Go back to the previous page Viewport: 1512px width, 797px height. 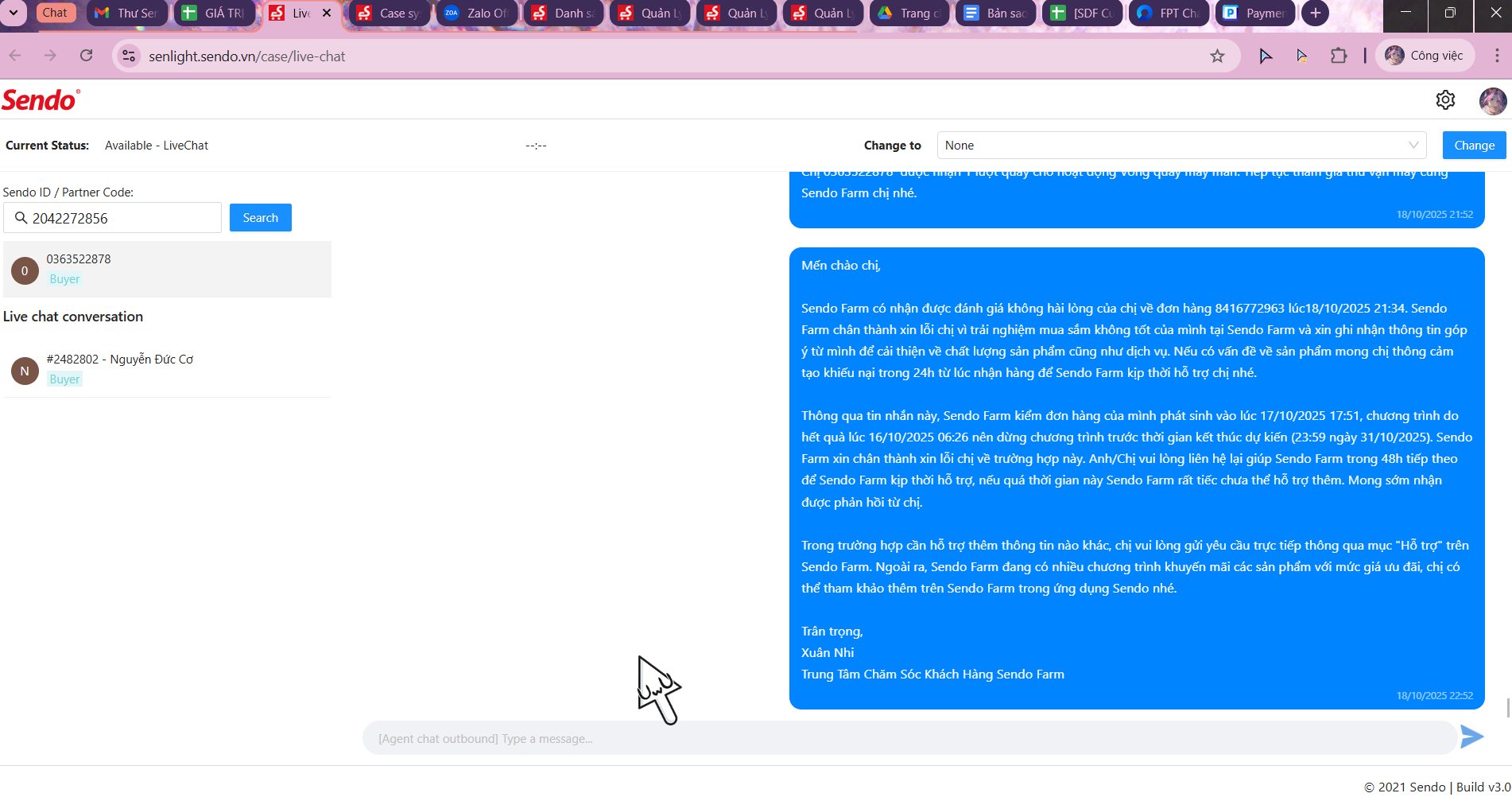pyautogui.click(x=15, y=56)
